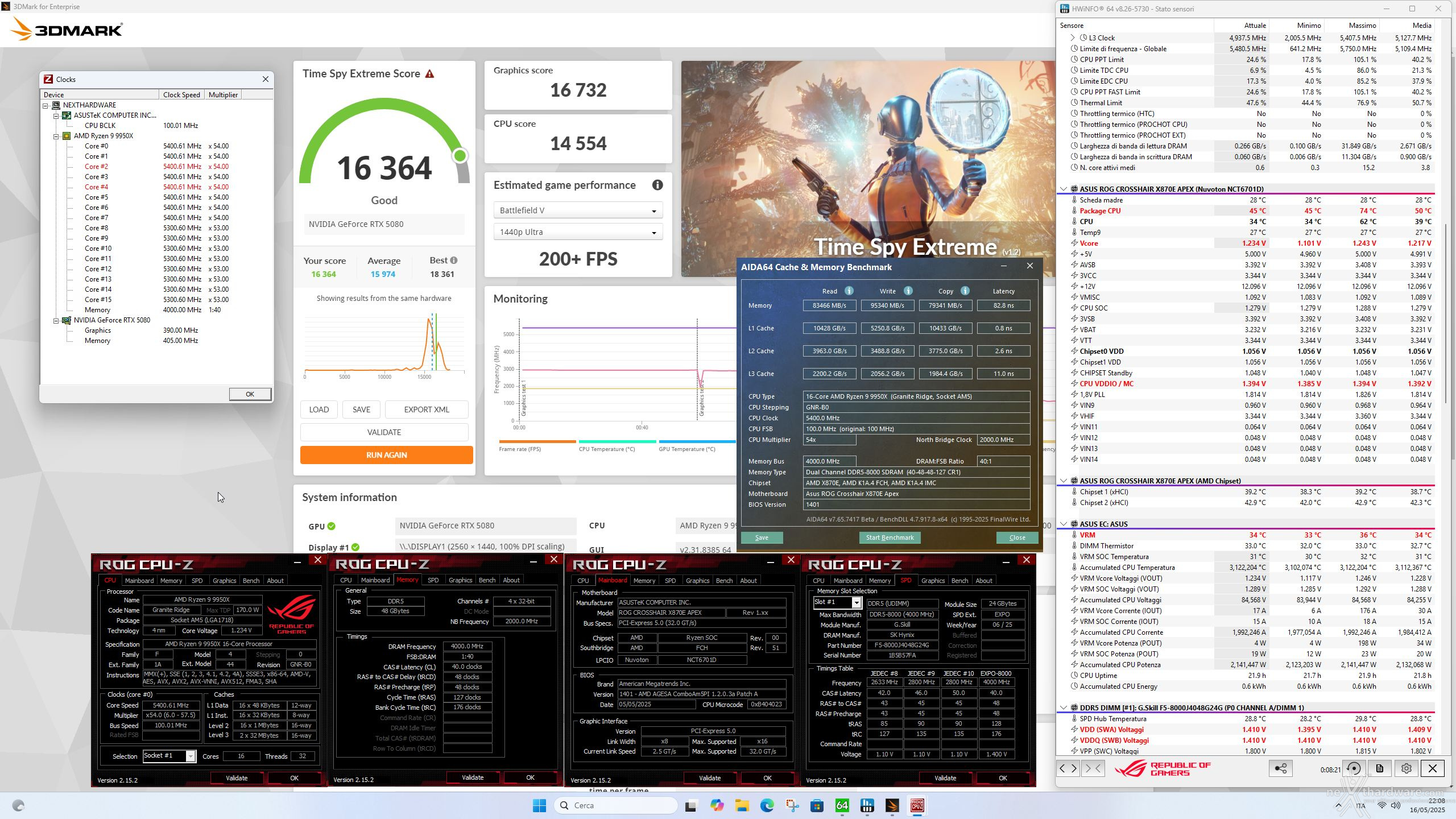Click the RUN AGAIN button in 3DMark

pyautogui.click(x=387, y=455)
